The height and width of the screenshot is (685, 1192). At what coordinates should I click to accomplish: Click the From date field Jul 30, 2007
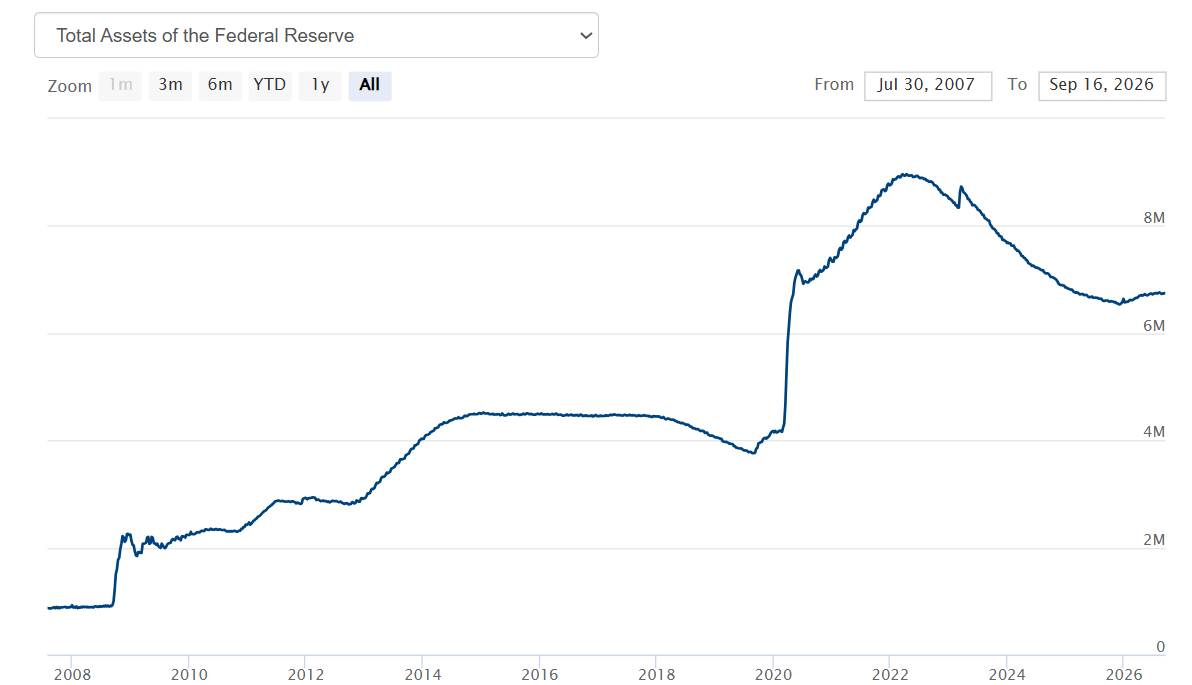point(927,85)
